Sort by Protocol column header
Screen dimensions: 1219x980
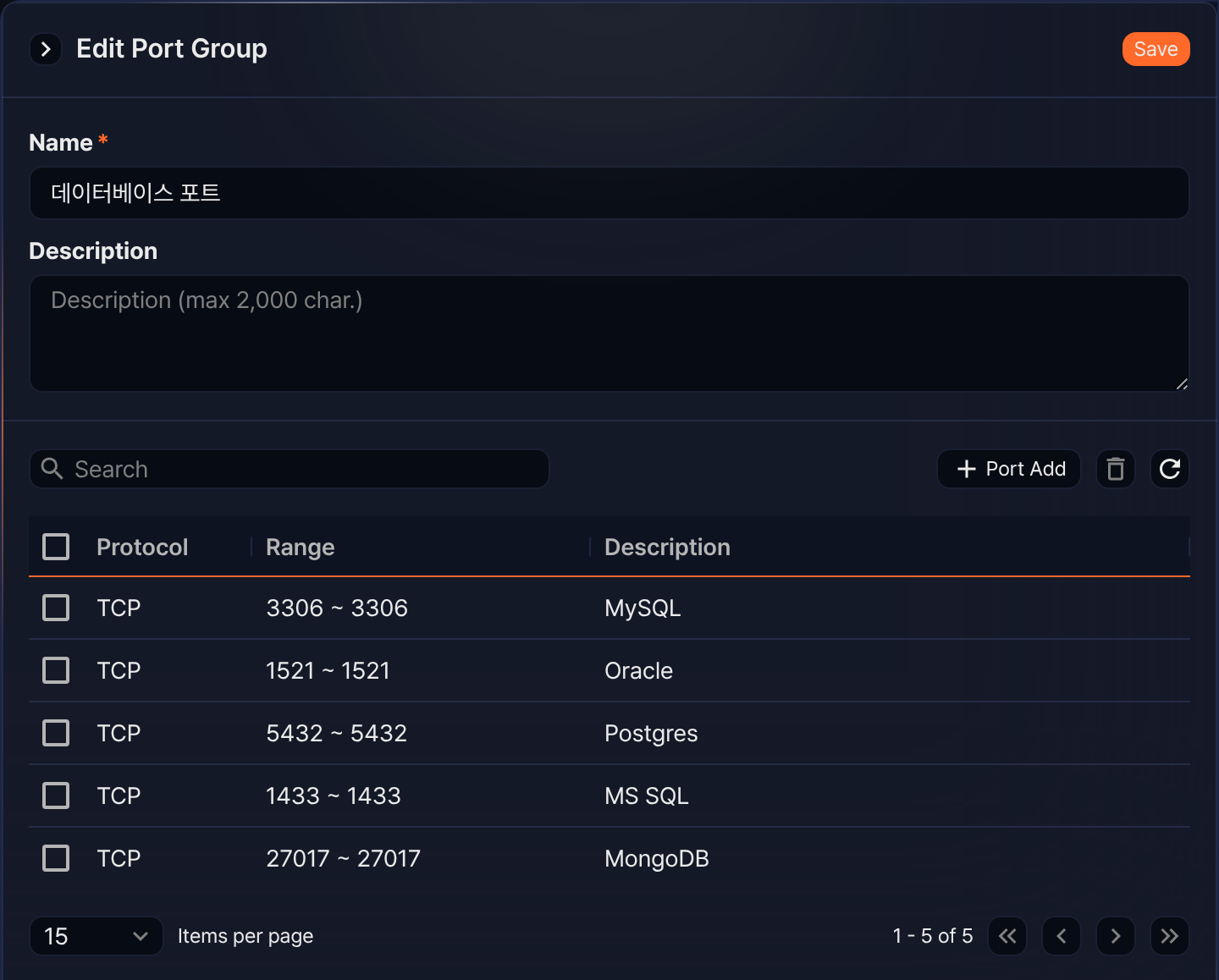tap(142, 547)
